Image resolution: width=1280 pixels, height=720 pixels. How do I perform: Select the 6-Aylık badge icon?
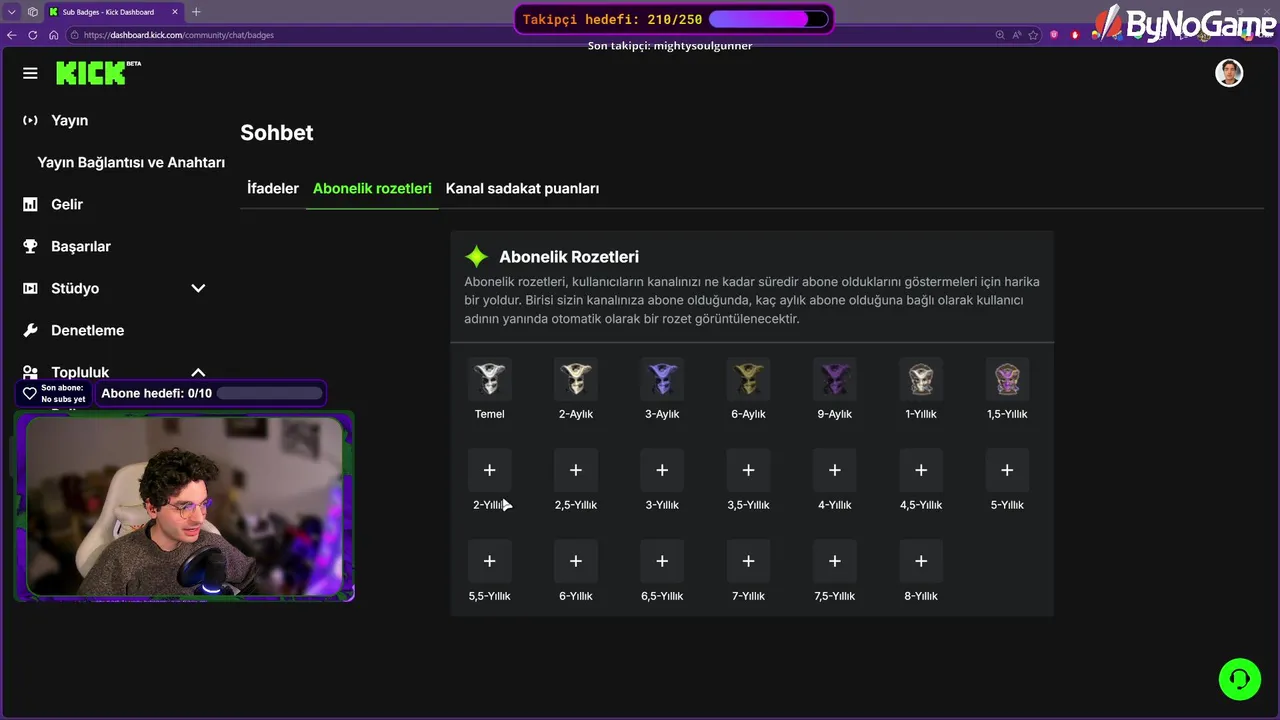[x=748, y=379]
